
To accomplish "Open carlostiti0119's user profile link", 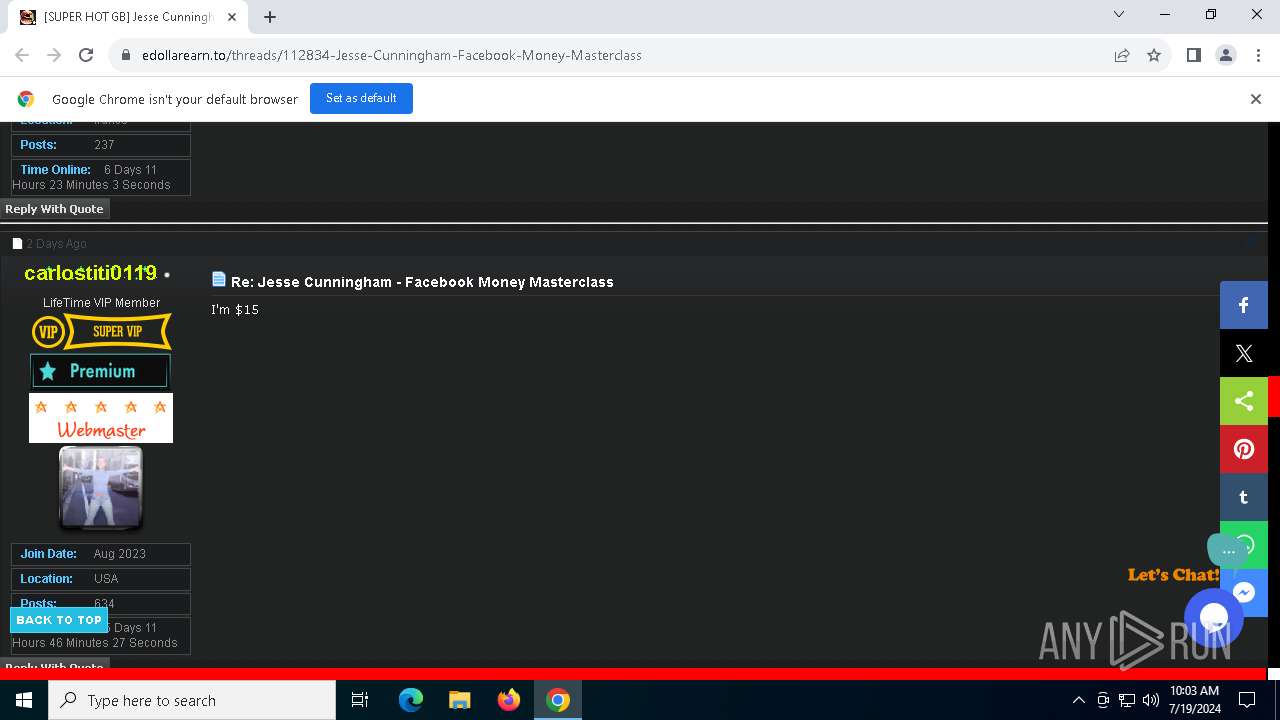I will pos(90,273).
